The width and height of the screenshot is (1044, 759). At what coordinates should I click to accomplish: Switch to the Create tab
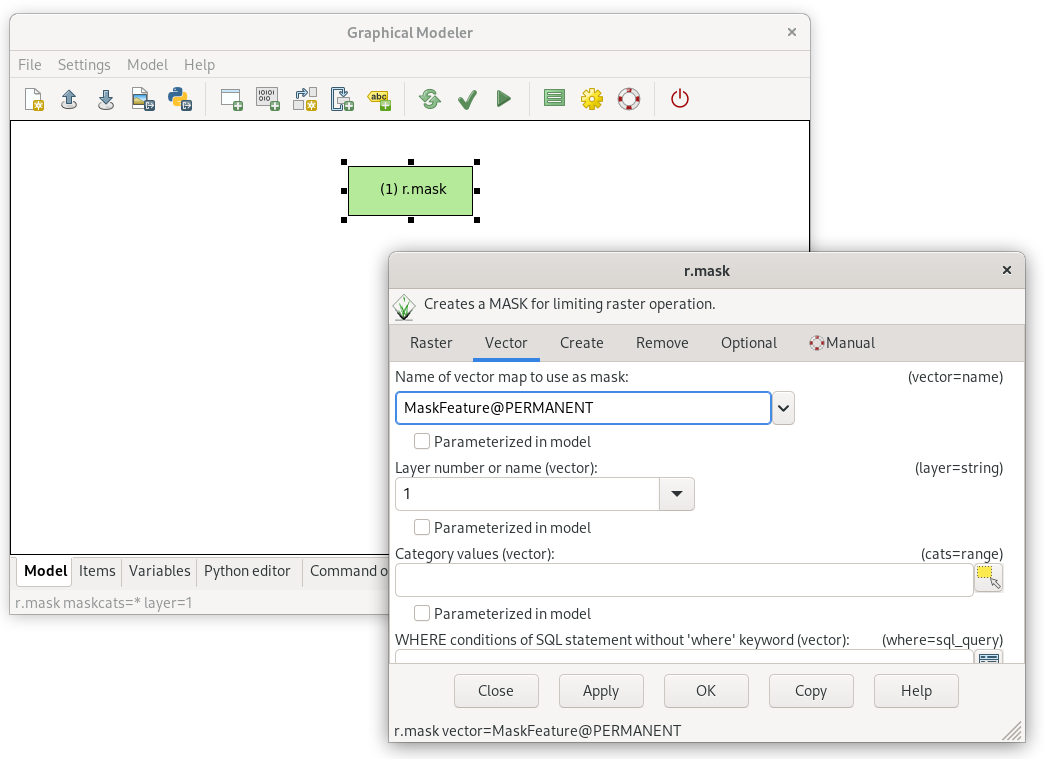[581, 343]
